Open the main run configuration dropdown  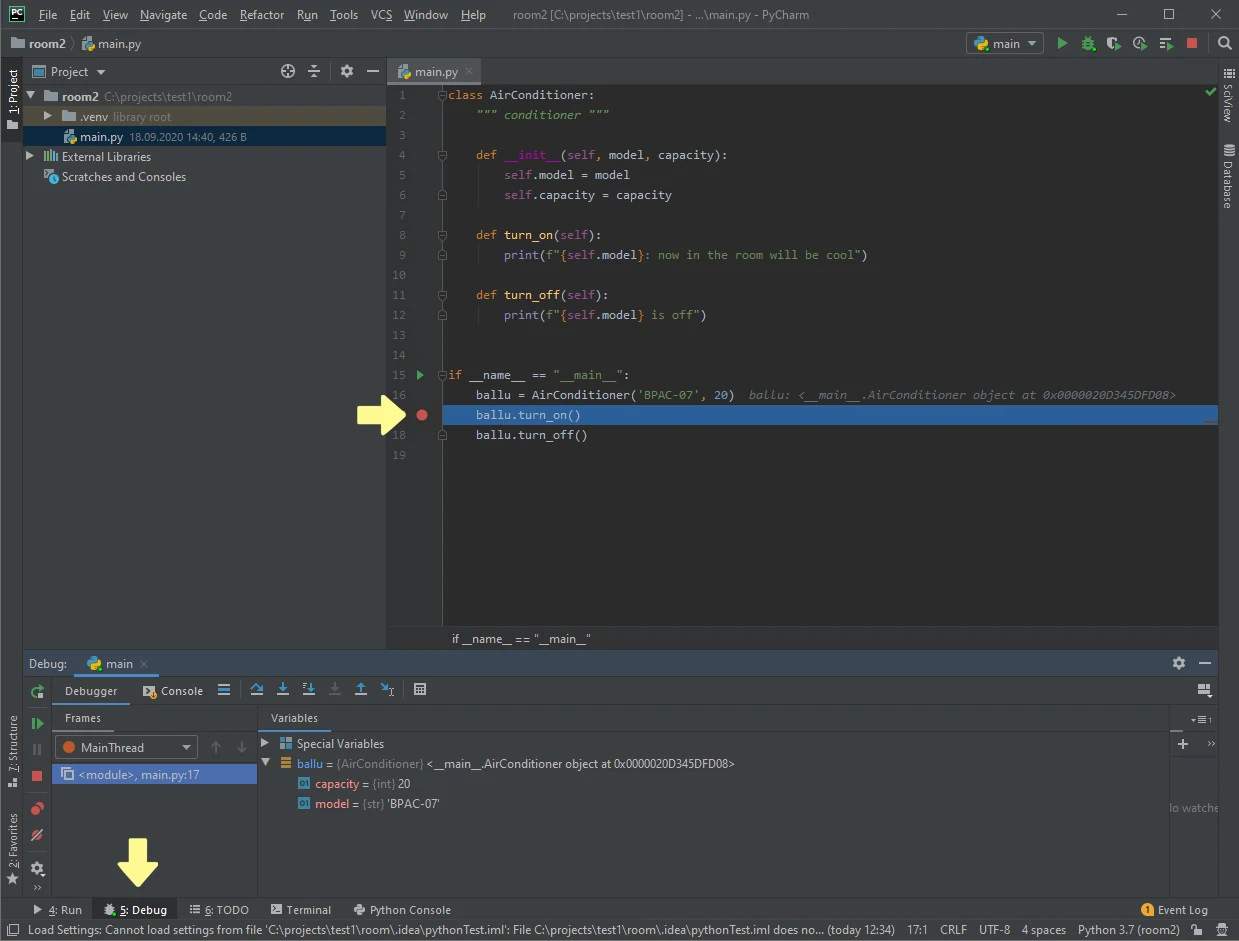point(1005,44)
